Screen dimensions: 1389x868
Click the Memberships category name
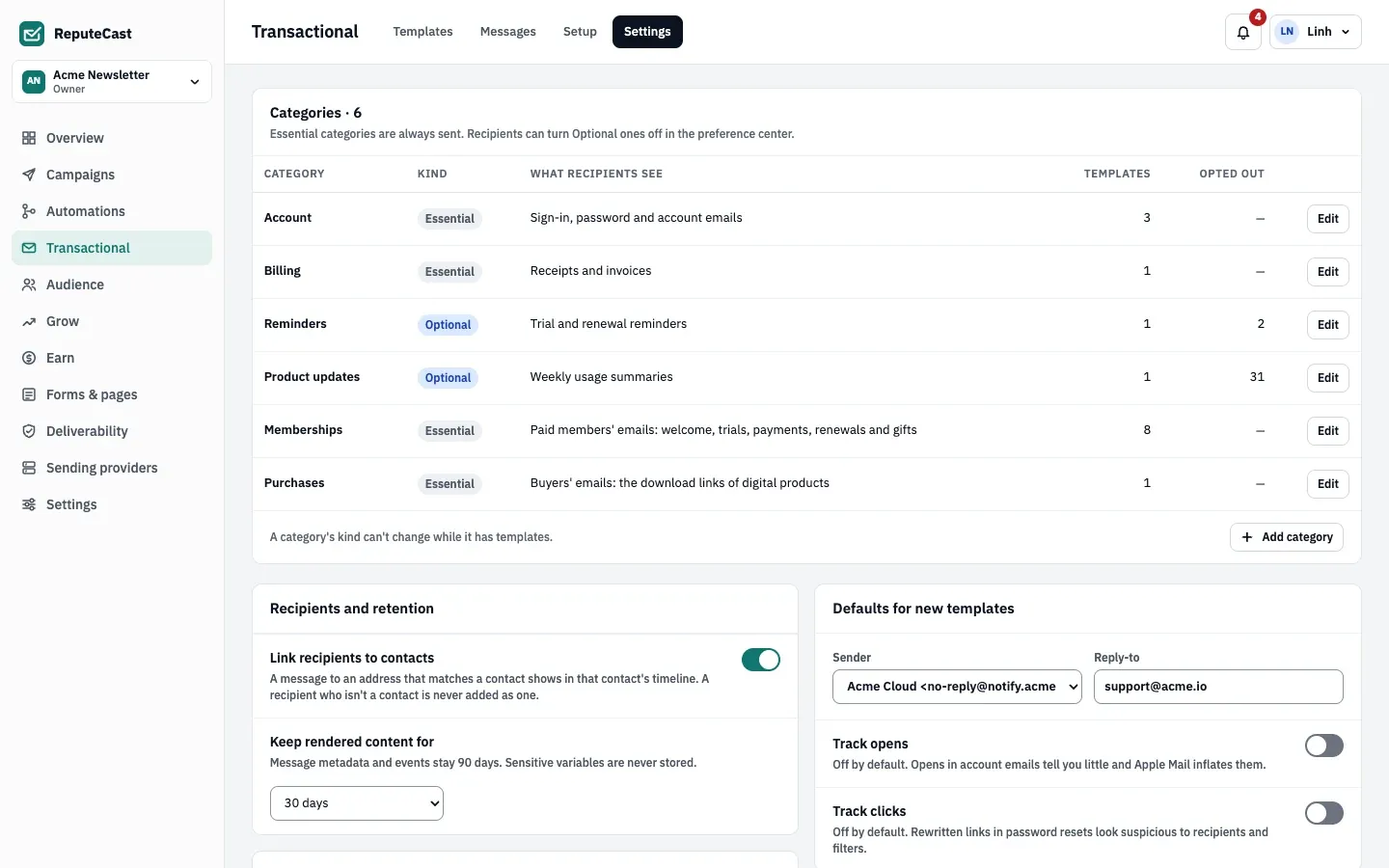coord(304,430)
